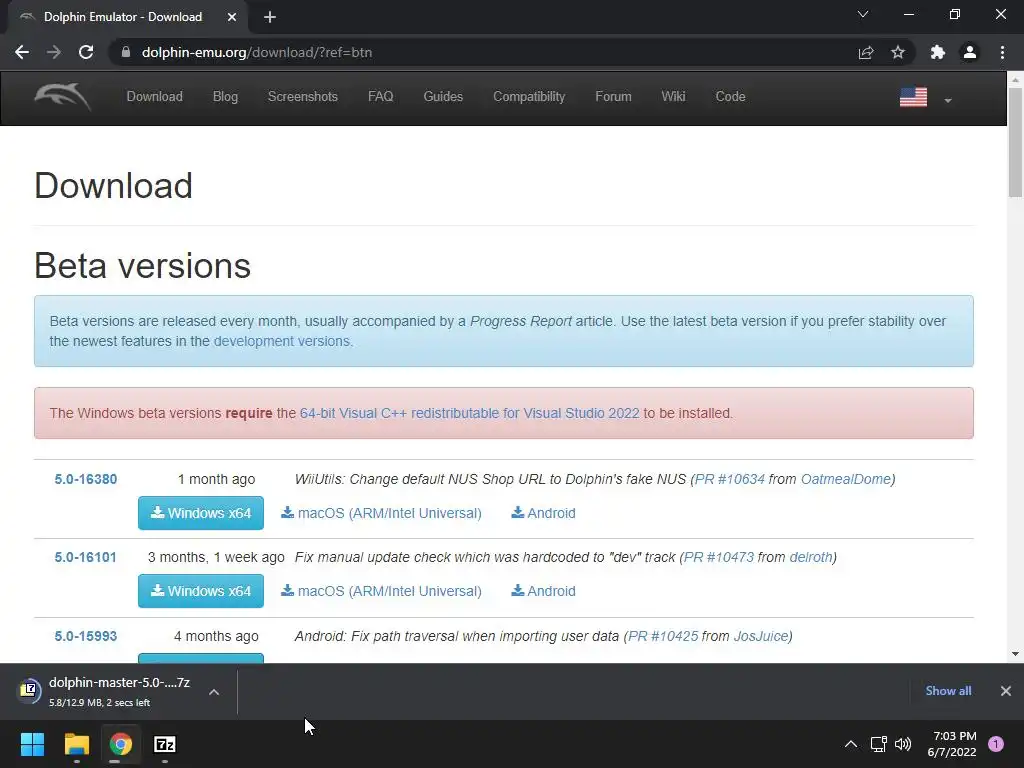Open the notification badge in the taskbar

(x=996, y=744)
